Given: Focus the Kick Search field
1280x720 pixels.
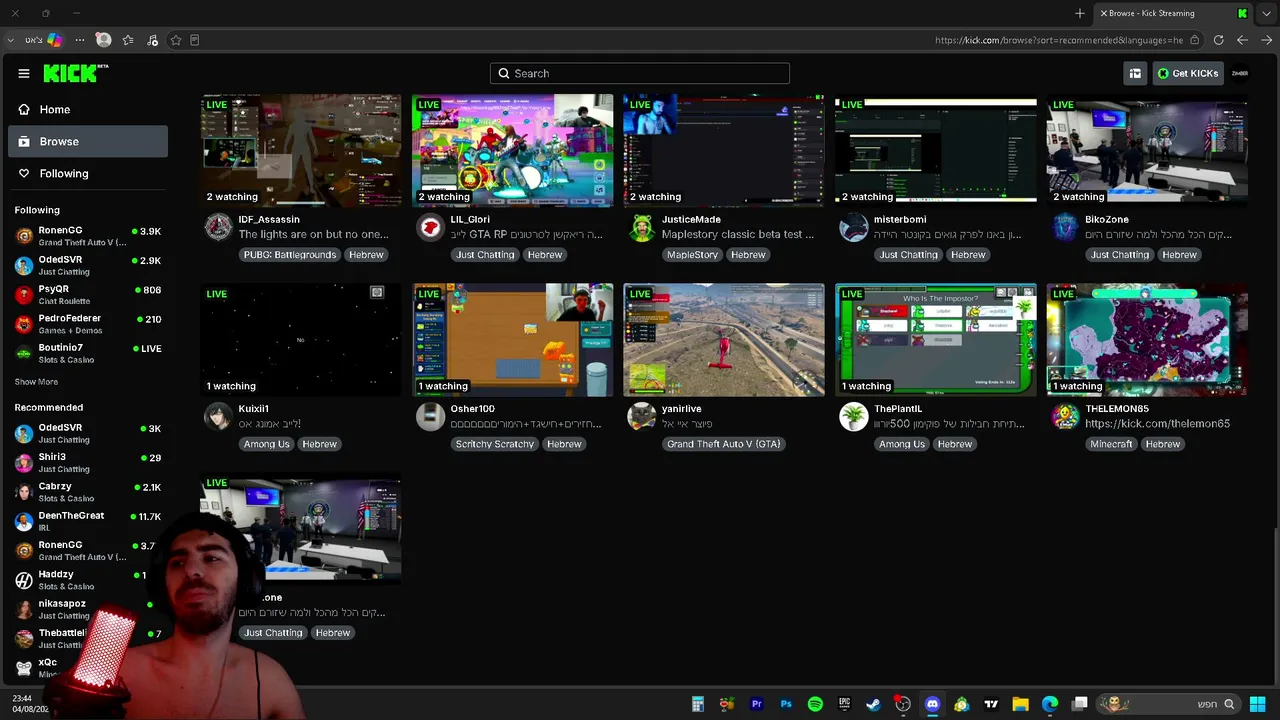Looking at the screenshot, I should pyautogui.click(x=640, y=73).
